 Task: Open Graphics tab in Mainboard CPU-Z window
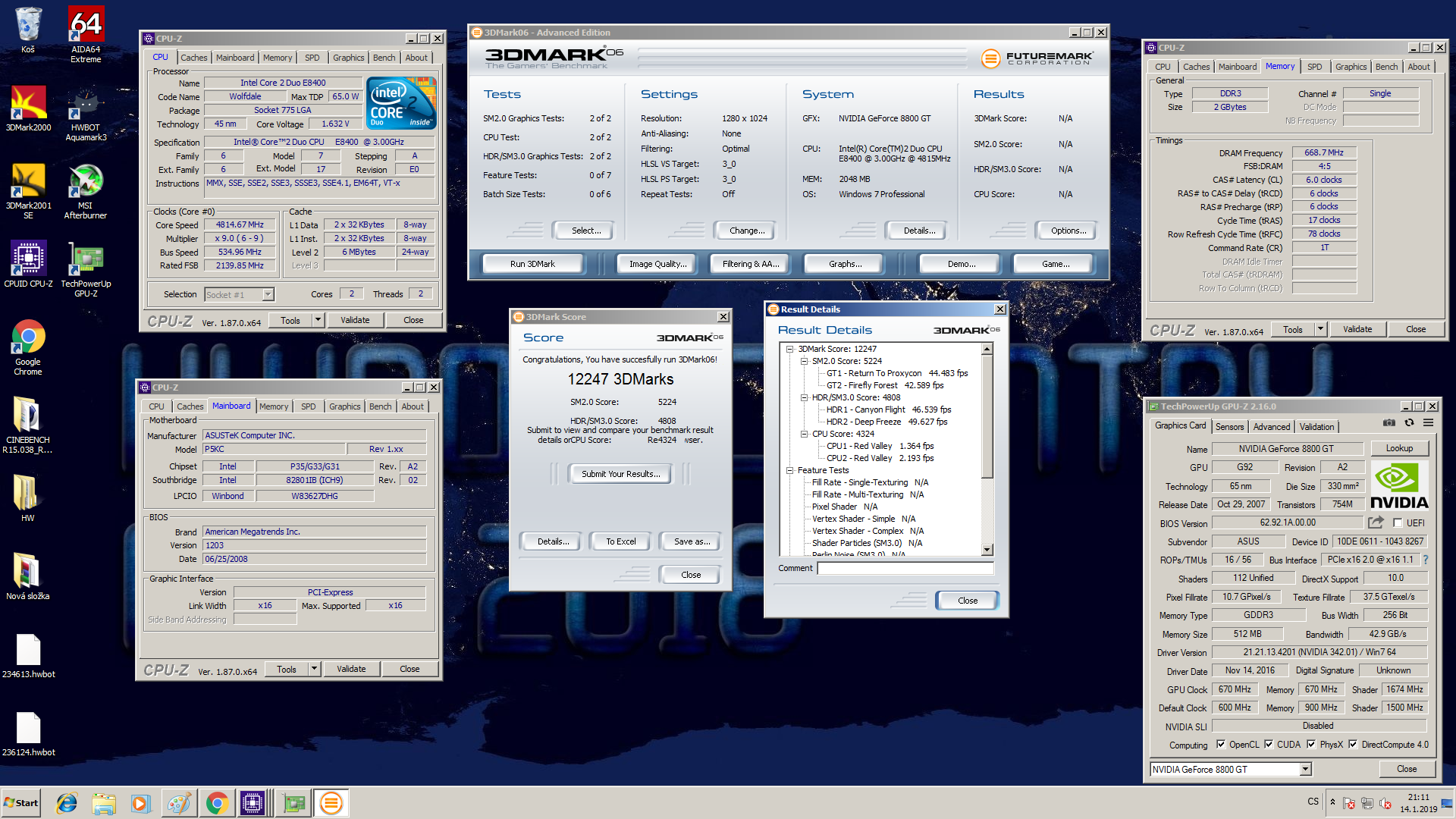[344, 406]
